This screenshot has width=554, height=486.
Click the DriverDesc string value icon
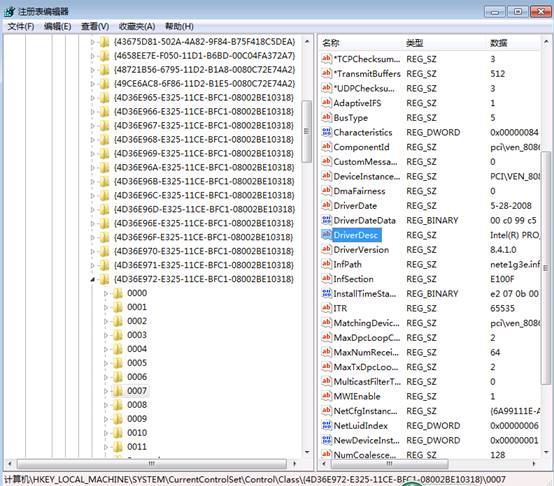(x=326, y=235)
